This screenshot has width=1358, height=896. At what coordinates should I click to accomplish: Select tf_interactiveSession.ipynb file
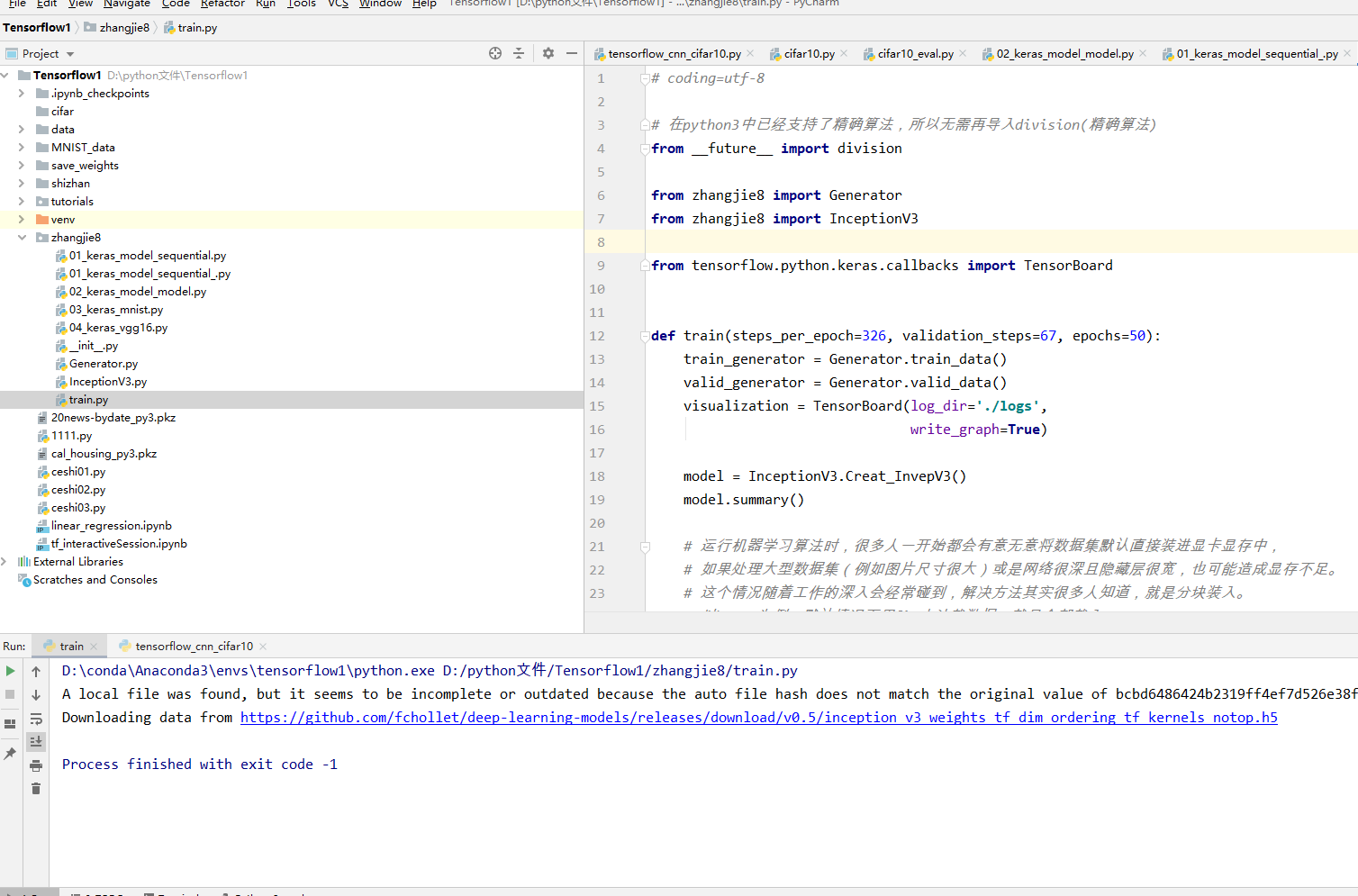[119, 544]
